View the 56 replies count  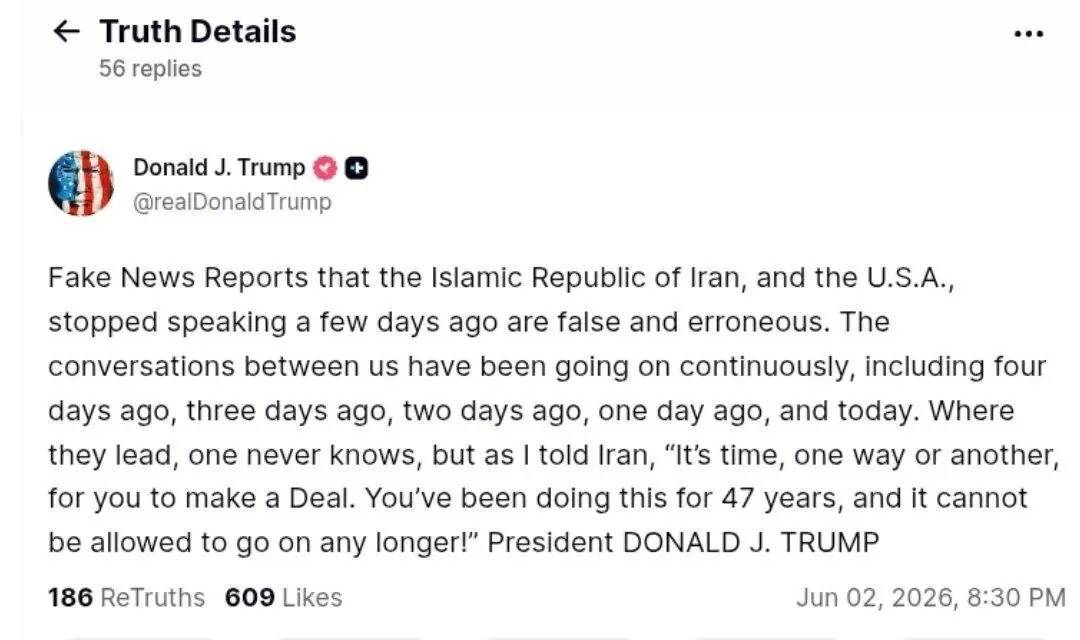[150, 69]
